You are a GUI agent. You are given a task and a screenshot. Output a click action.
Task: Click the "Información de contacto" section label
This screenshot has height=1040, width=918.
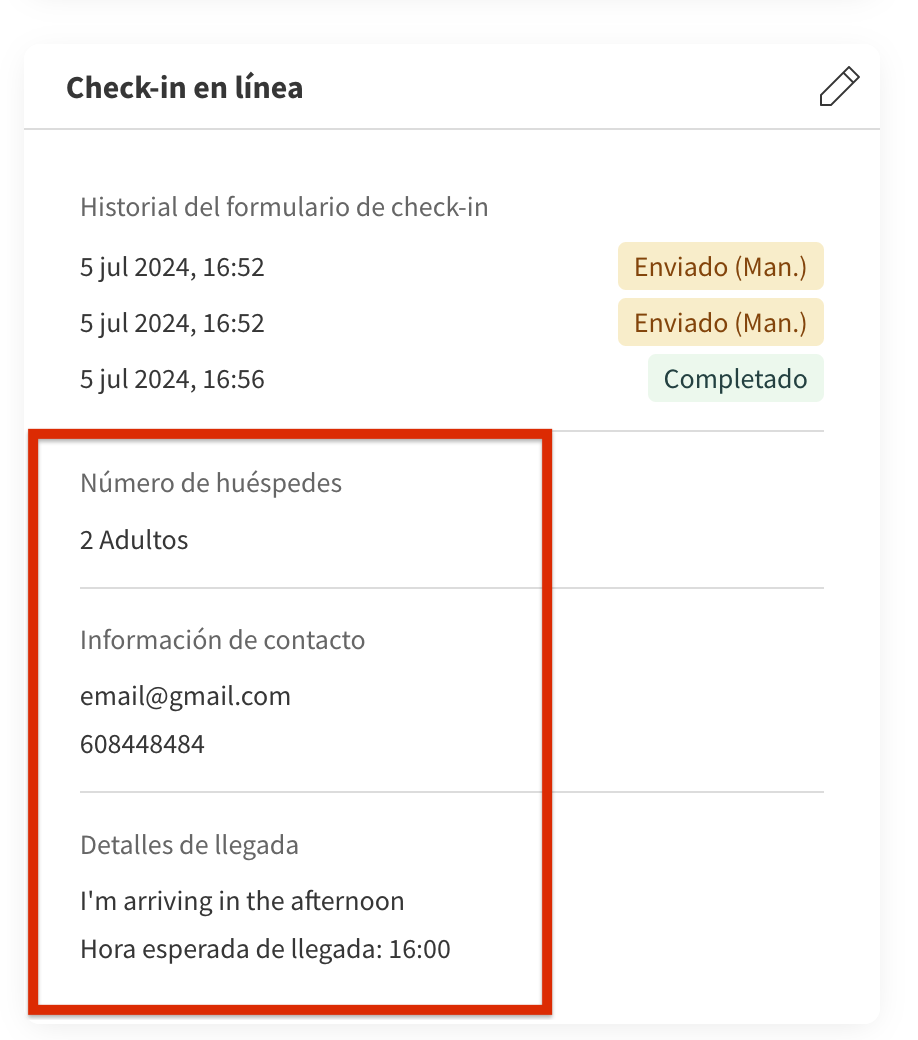(222, 640)
